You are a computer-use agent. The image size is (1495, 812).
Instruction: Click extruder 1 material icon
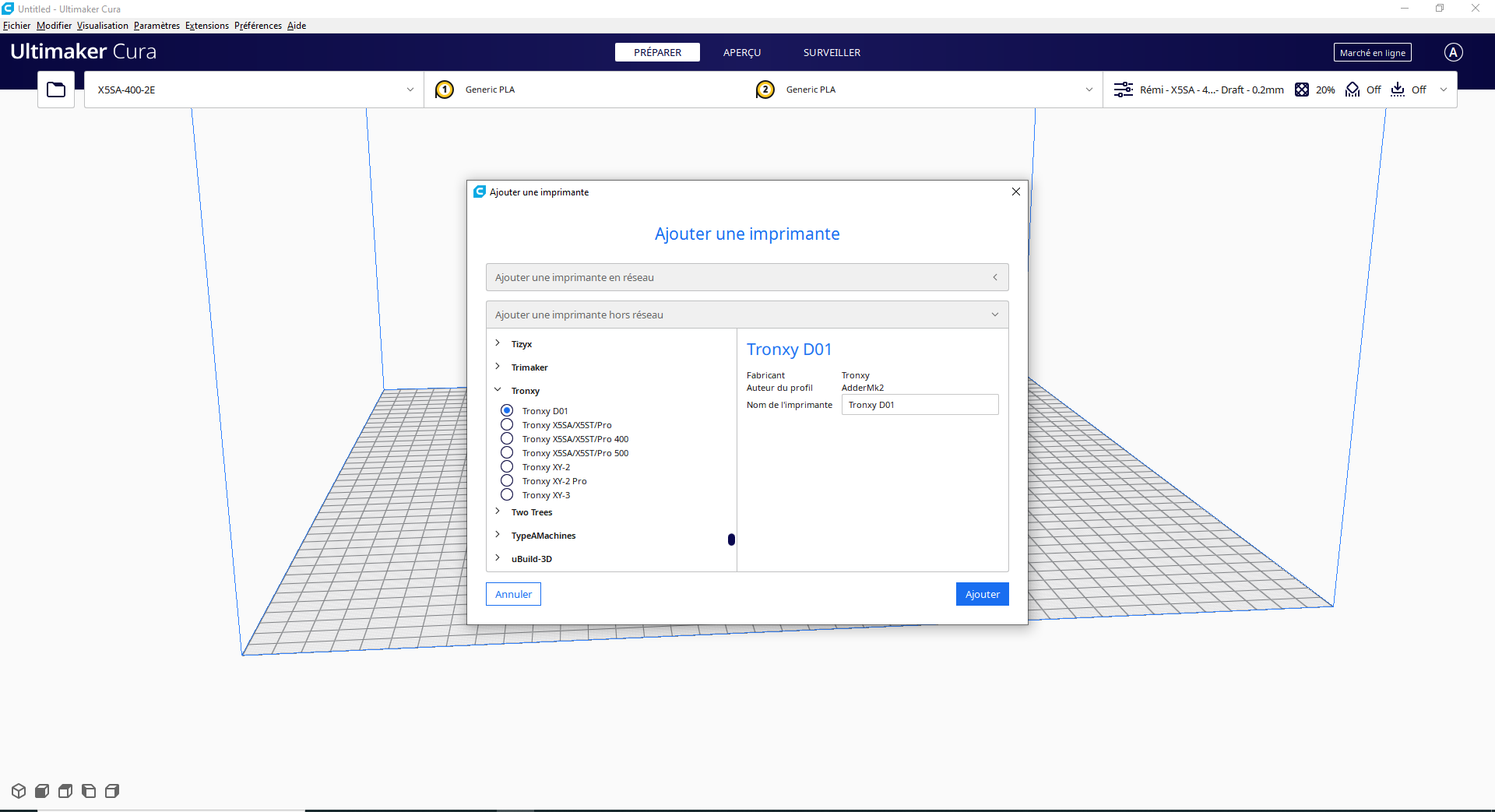pos(445,90)
